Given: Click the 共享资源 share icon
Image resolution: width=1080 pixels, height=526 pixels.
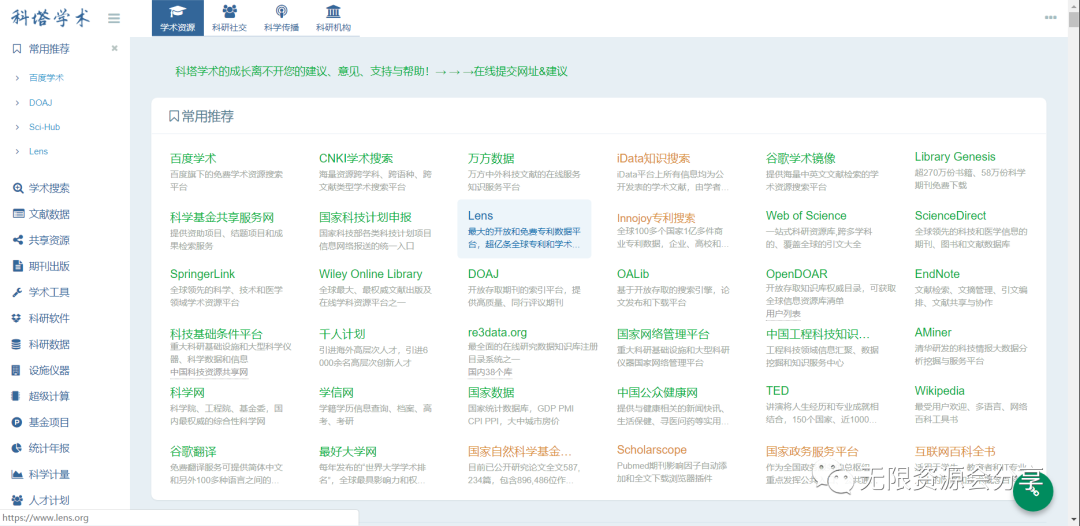Looking at the screenshot, I should point(18,240).
